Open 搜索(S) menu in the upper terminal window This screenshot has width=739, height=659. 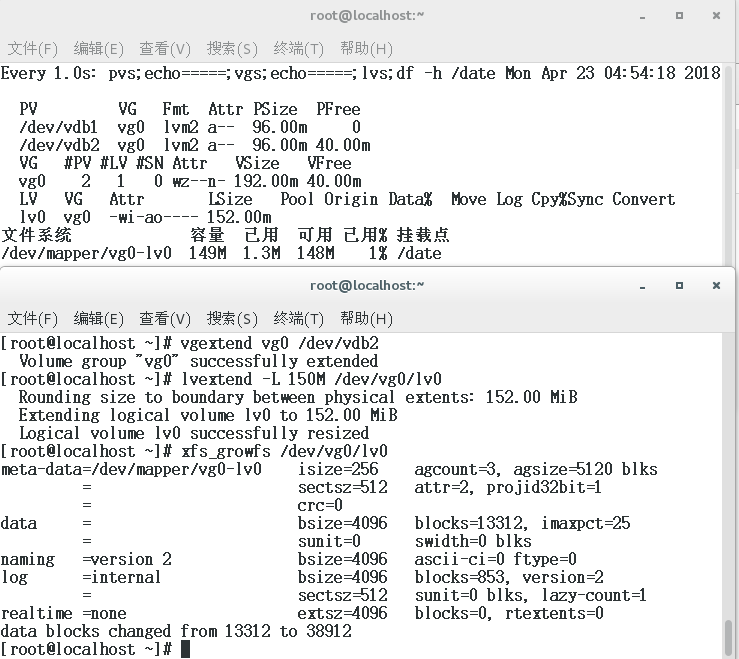click(x=232, y=49)
